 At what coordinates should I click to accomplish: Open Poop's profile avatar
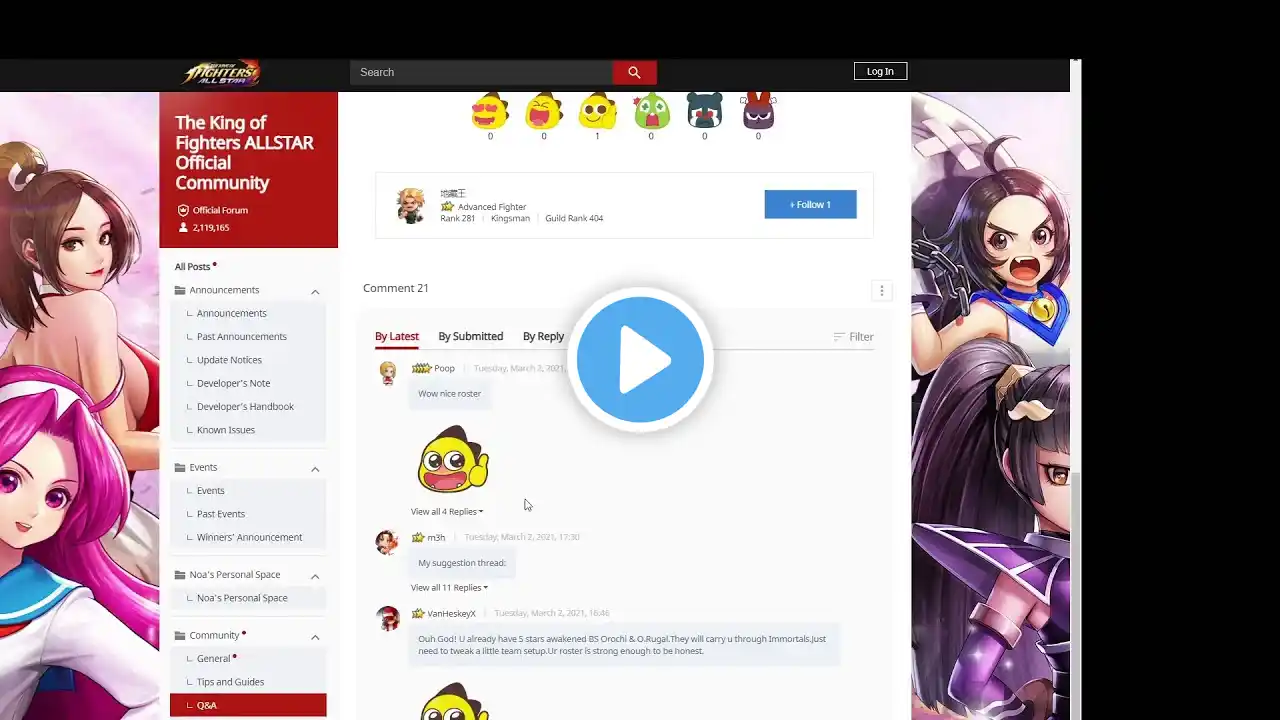click(x=388, y=373)
